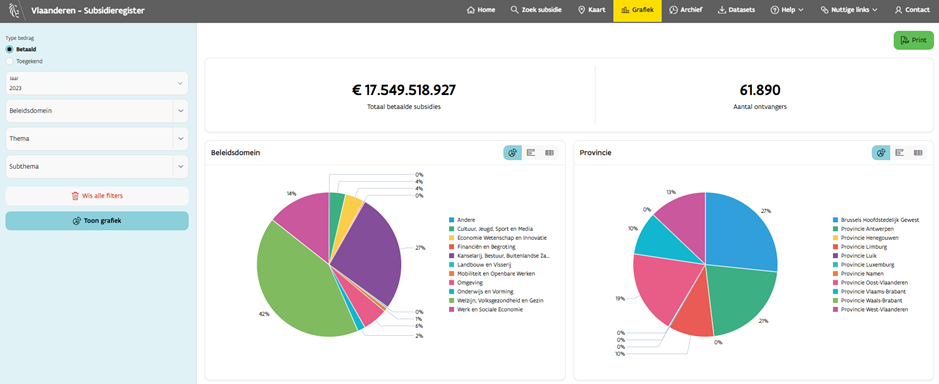939x384 pixels.
Task: Expand the Nuttige links menu
Action: [x=849, y=10]
